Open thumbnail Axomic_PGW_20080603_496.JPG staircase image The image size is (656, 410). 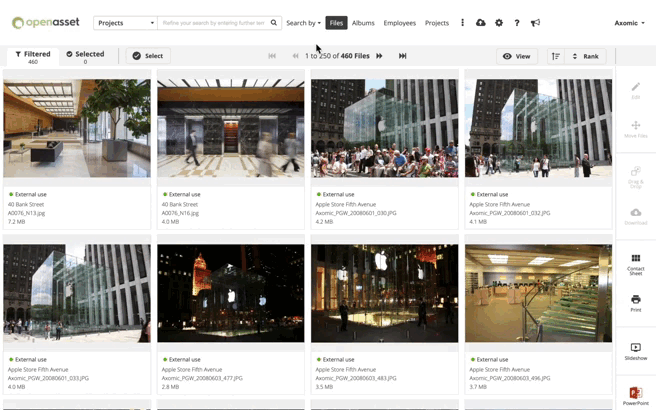click(538, 293)
